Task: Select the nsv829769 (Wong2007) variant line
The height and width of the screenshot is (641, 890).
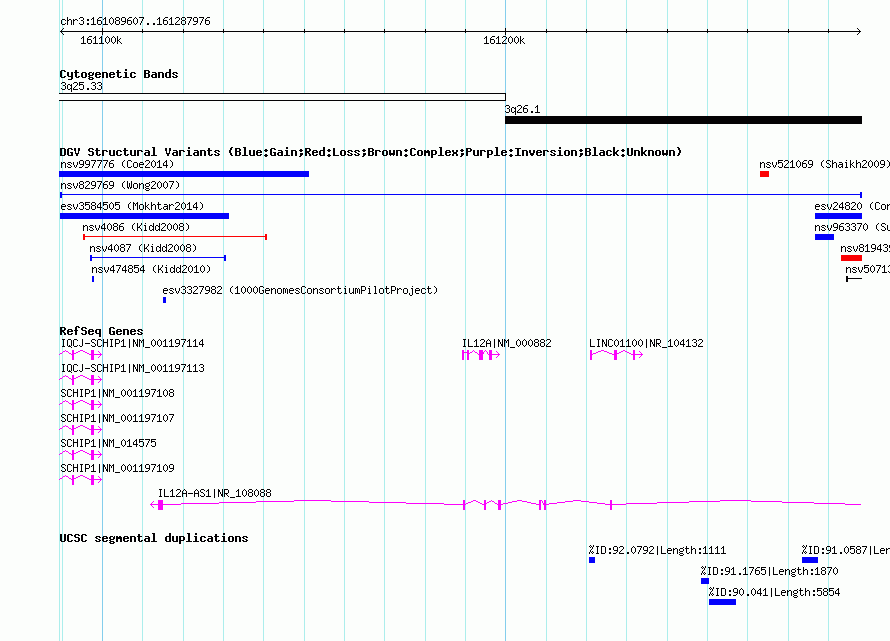Action: tap(460, 195)
